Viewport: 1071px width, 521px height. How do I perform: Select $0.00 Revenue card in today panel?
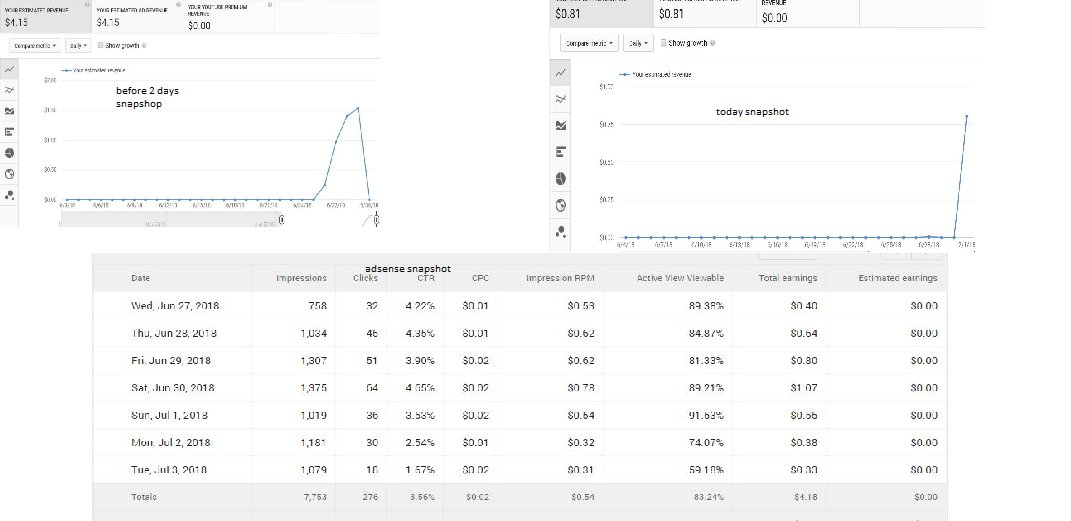pyautogui.click(x=808, y=13)
